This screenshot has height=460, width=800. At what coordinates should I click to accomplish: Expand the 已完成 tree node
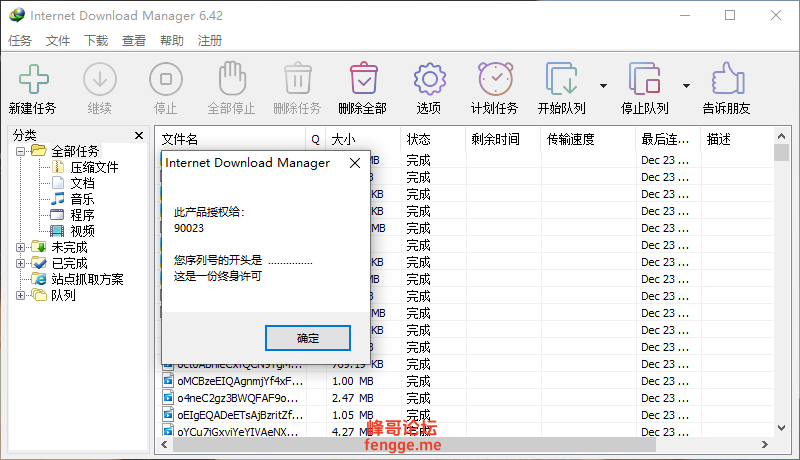pyautogui.click(x=20, y=263)
